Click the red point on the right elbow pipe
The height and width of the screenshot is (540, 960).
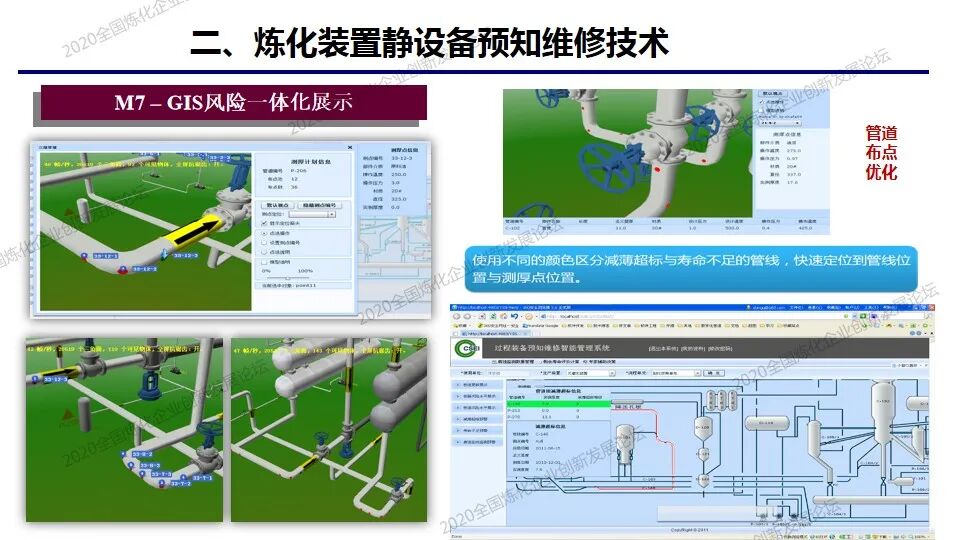point(704,160)
